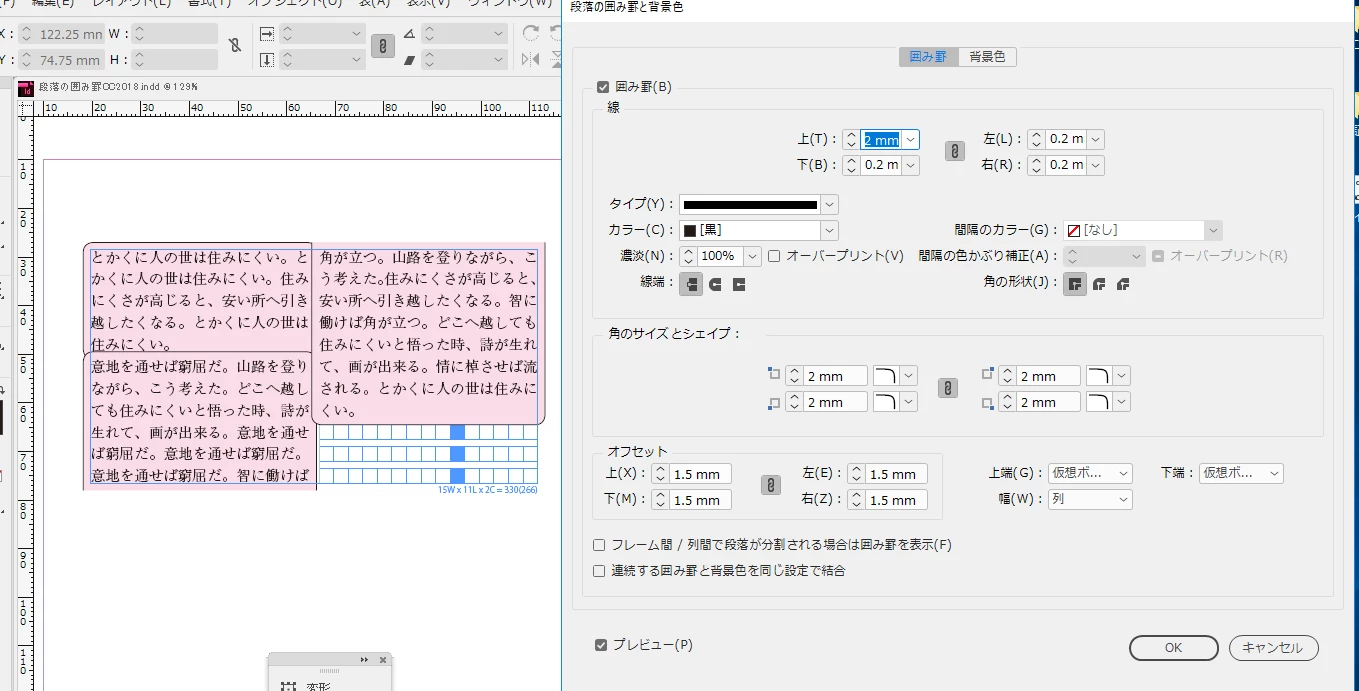This screenshot has height=691, width=1359.
Task: Select the miter join corner shape icon
Action: pos(1075,284)
